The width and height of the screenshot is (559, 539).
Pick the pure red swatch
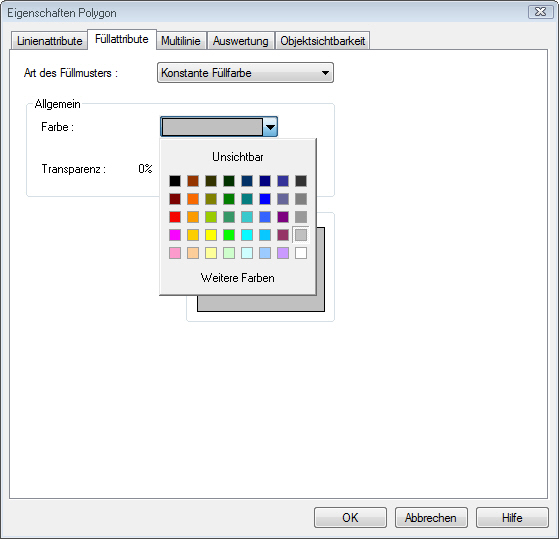tap(175, 217)
